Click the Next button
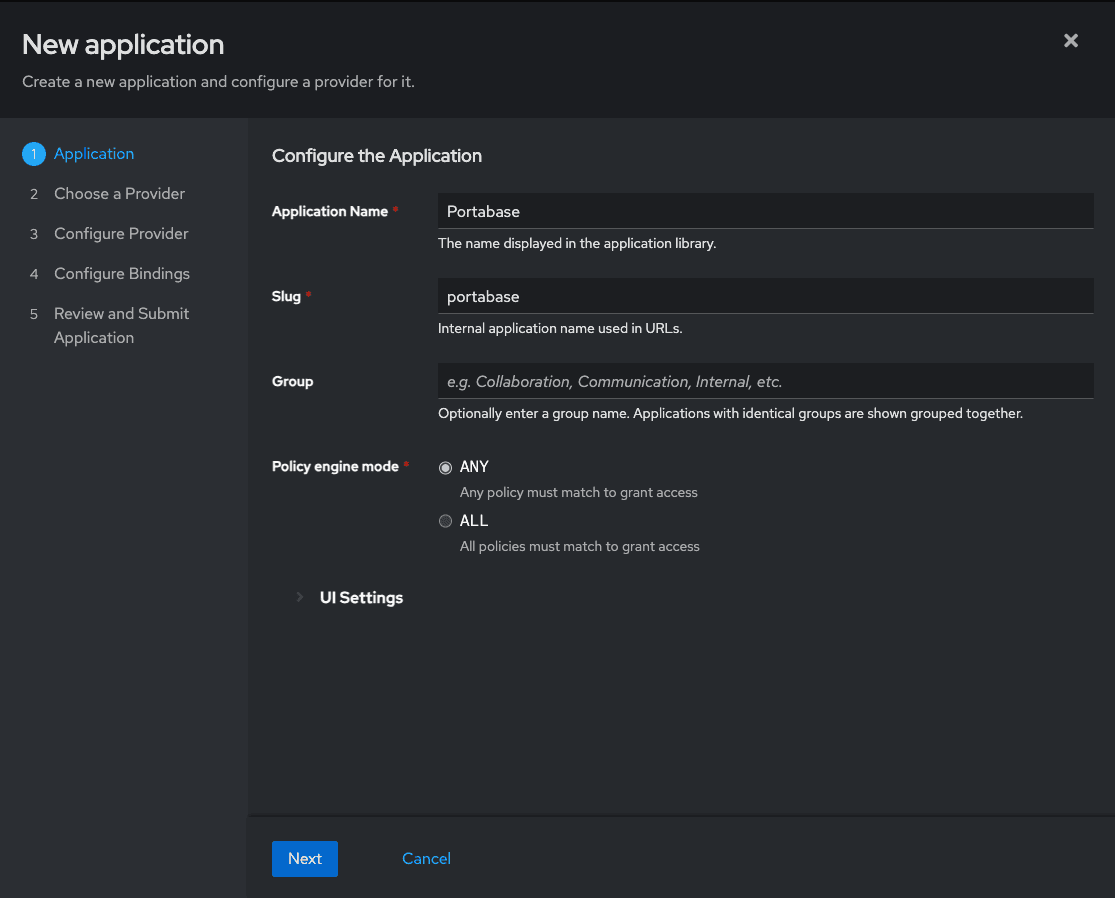 click(x=304, y=858)
